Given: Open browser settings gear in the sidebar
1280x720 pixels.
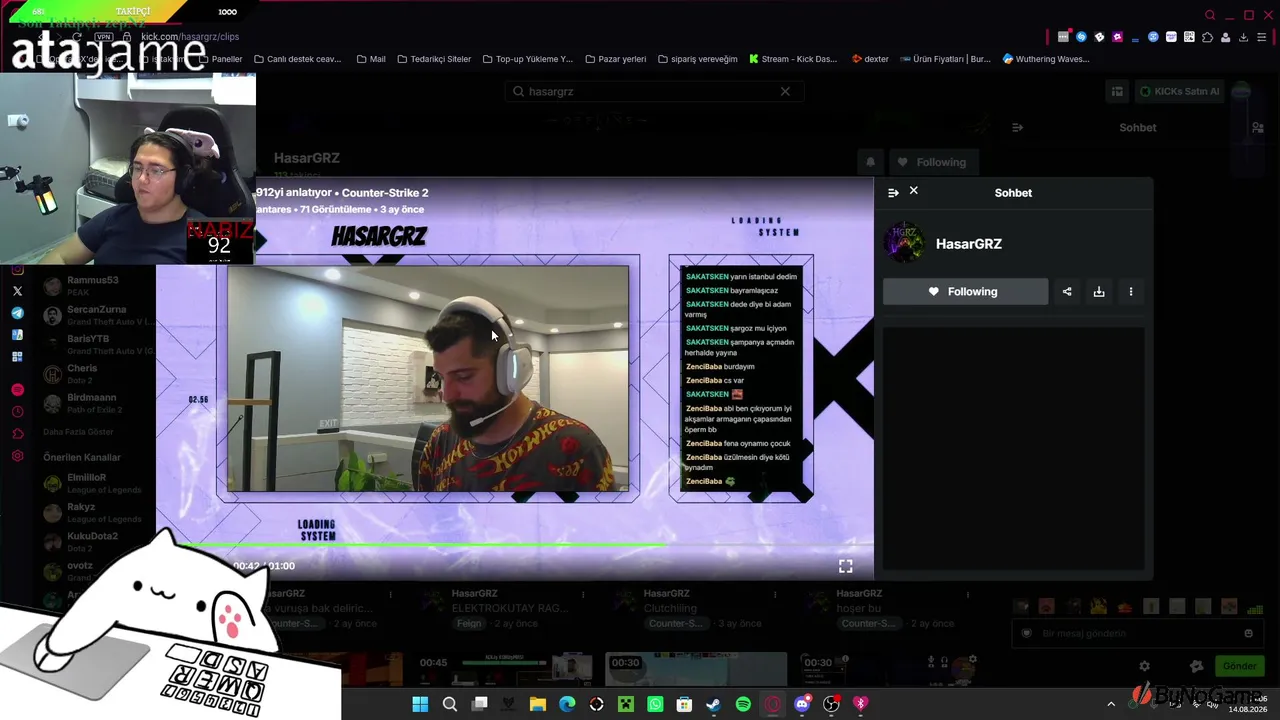Looking at the screenshot, I should point(17,456).
